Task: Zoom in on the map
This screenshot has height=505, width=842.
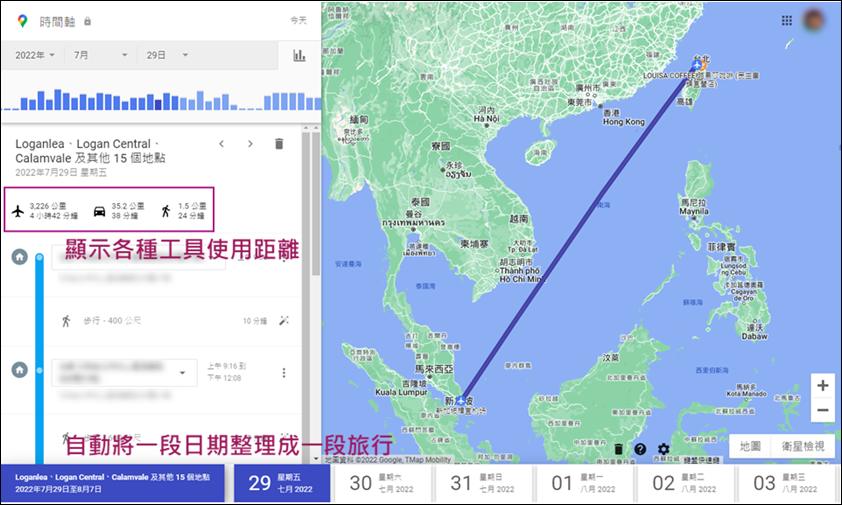Action: [x=822, y=385]
